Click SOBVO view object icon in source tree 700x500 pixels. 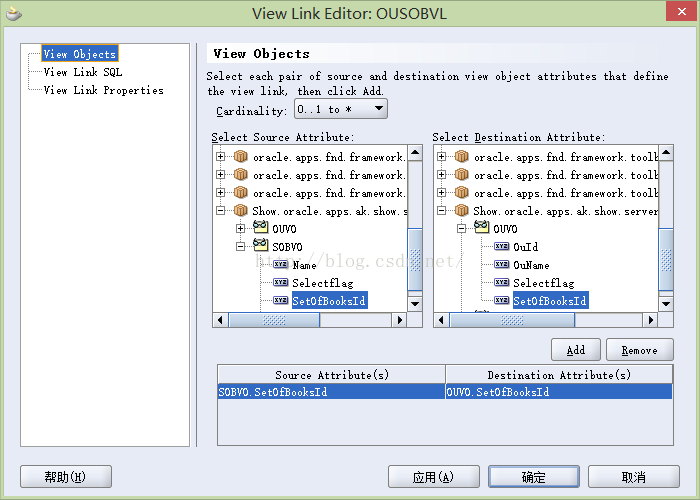261,245
